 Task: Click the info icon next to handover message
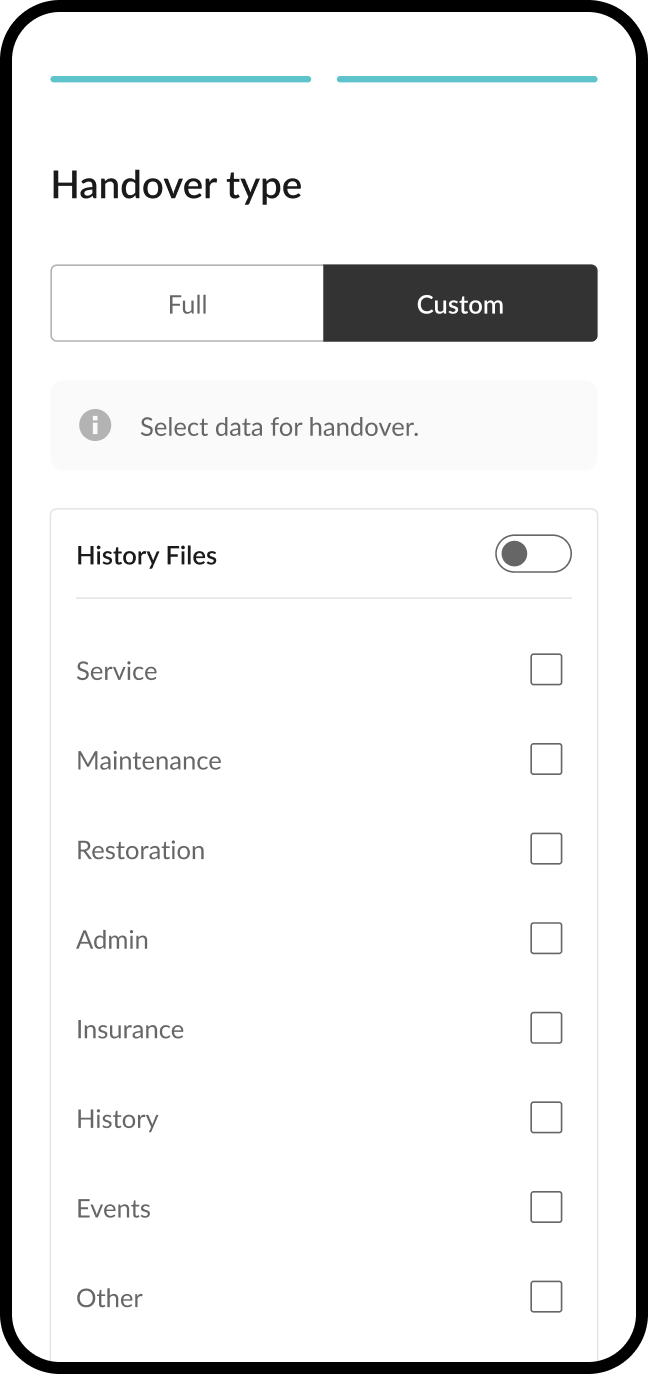click(x=94, y=425)
